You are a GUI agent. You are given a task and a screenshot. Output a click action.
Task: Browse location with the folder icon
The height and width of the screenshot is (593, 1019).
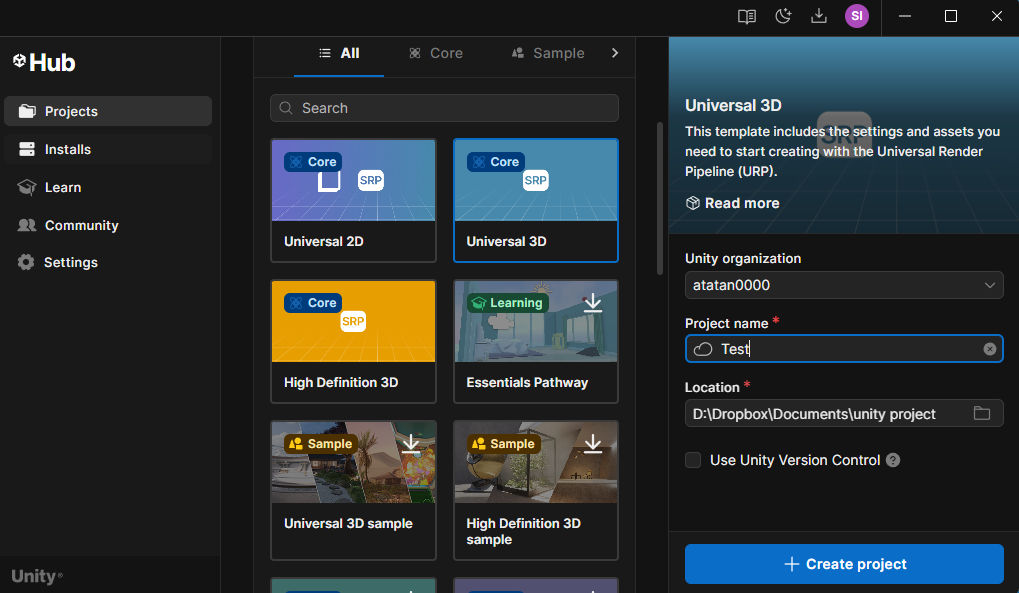tap(981, 414)
